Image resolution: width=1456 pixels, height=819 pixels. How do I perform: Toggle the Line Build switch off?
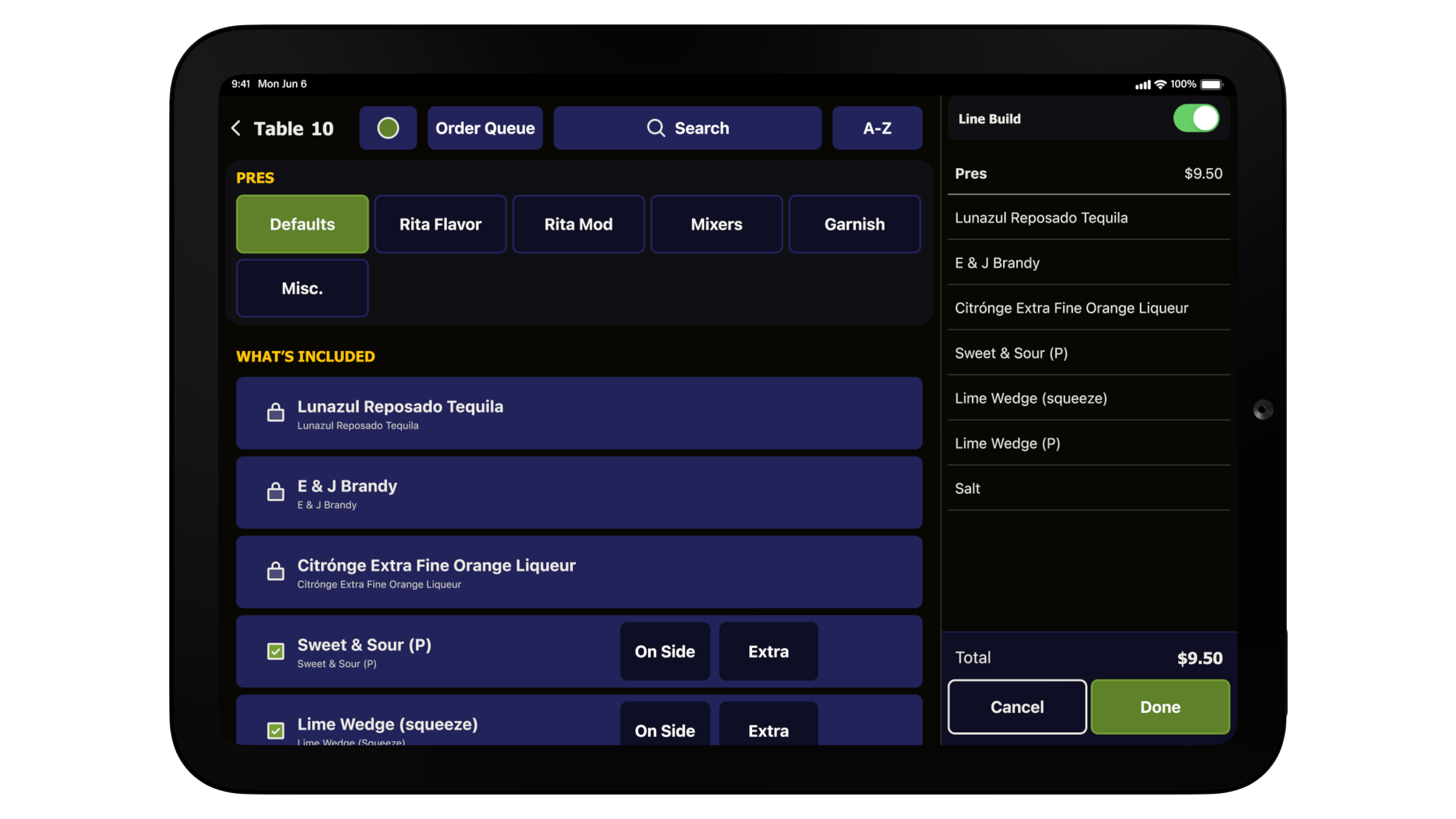click(x=1196, y=118)
